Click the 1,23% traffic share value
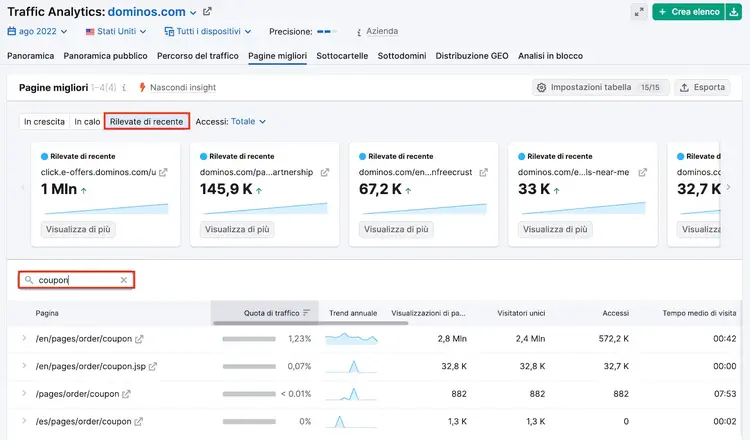Screen dimensions: 750x440 tap(299, 339)
